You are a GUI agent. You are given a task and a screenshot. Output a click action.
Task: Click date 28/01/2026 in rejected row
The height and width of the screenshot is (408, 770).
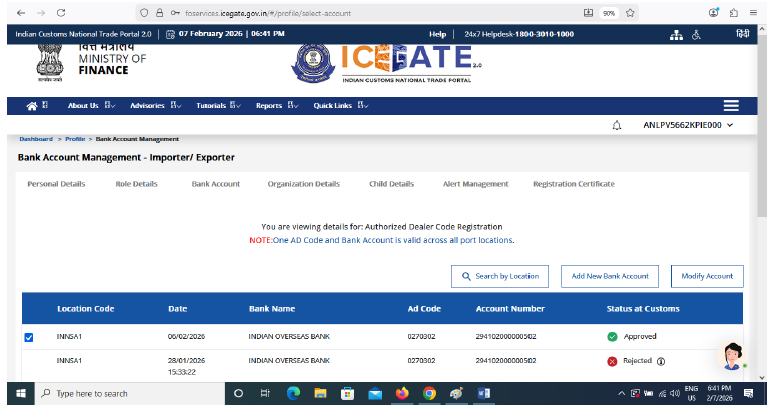pos(187,361)
